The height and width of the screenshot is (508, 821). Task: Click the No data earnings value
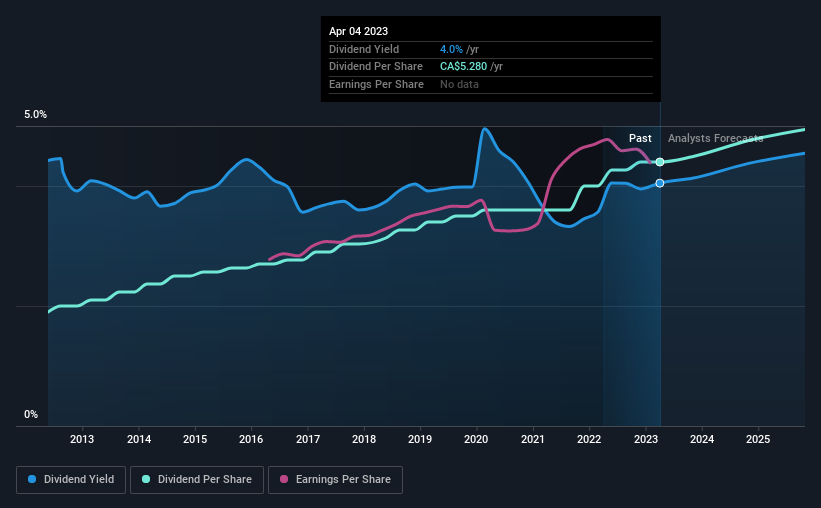[x=459, y=84]
